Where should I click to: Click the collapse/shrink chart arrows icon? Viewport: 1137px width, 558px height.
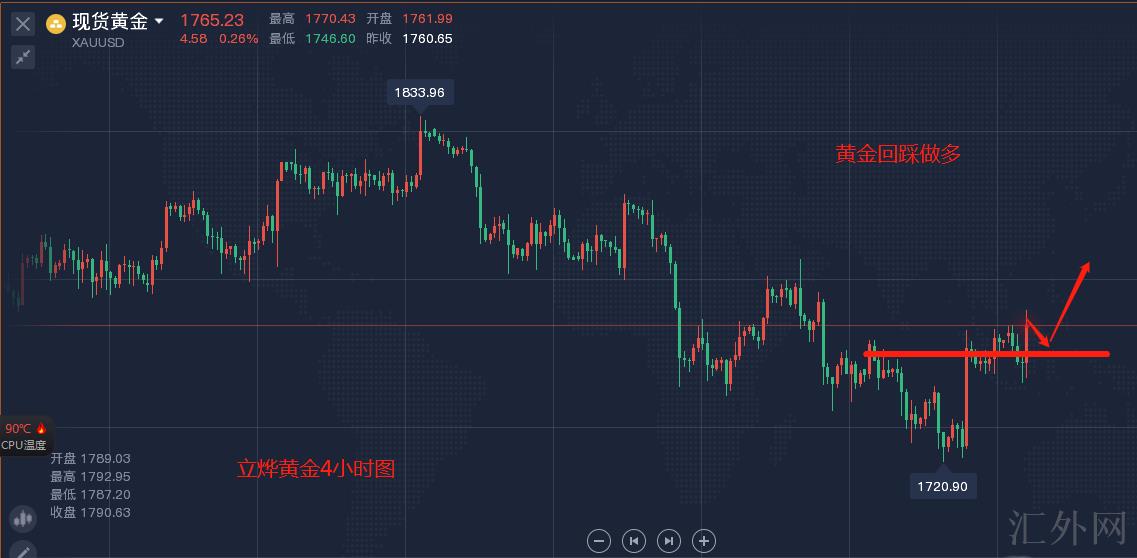click(x=23, y=56)
